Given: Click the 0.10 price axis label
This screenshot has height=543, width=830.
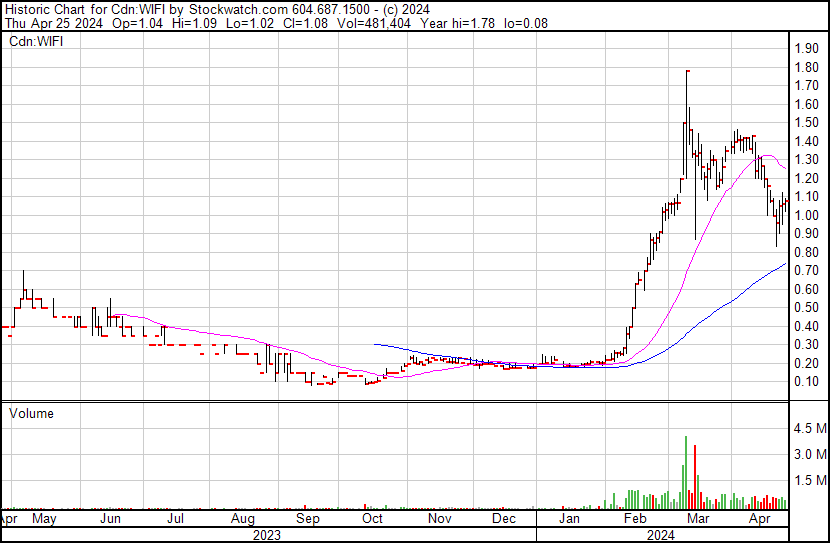Looking at the screenshot, I should pyautogui.click(x=805, y=382).
